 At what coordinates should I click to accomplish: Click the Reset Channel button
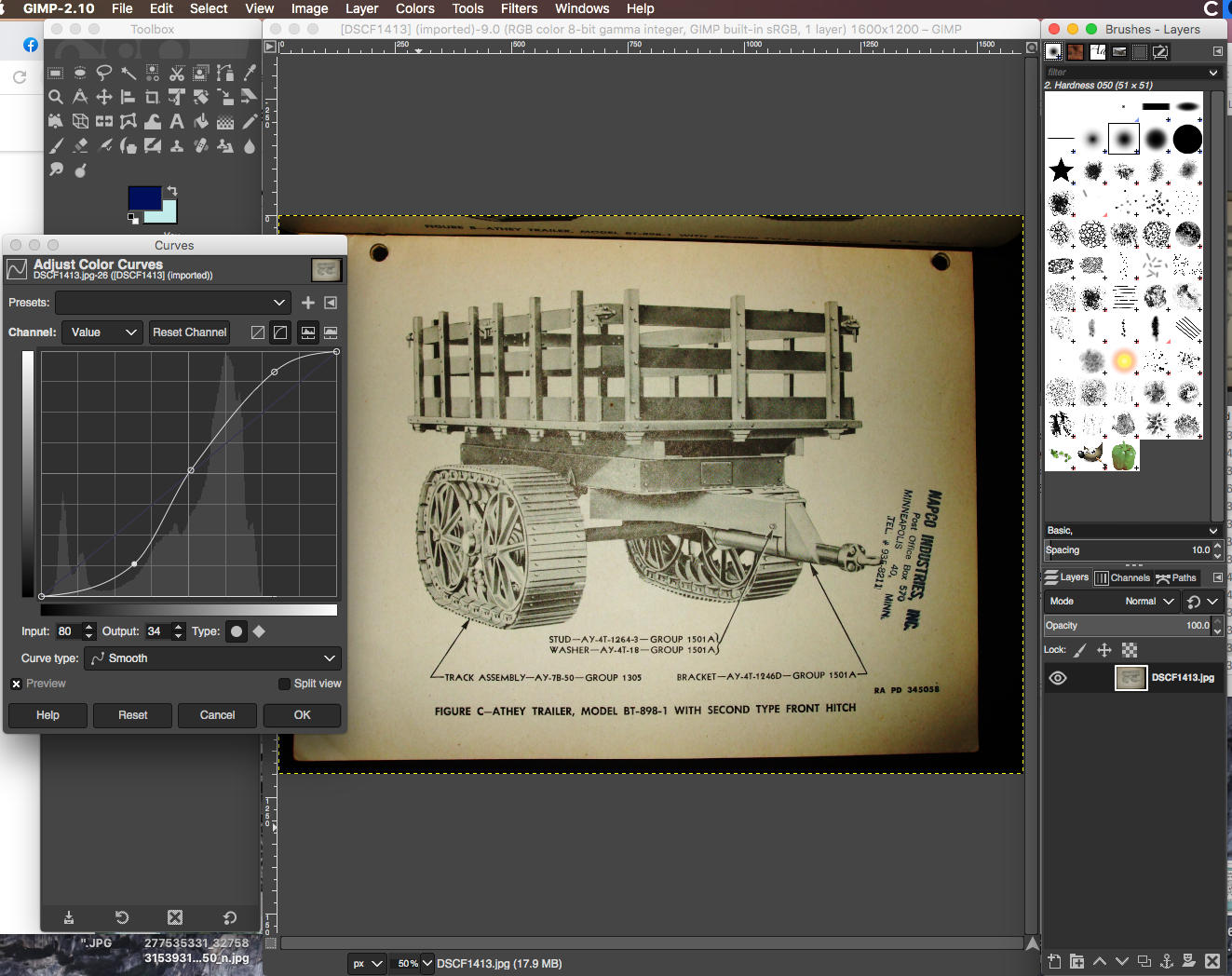click(189, 332)
